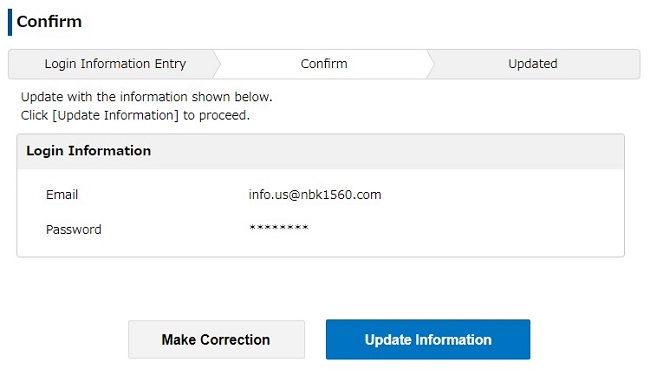
Task: Click bracketed [Update Information] text in instructions
Action: coord(115,115)
